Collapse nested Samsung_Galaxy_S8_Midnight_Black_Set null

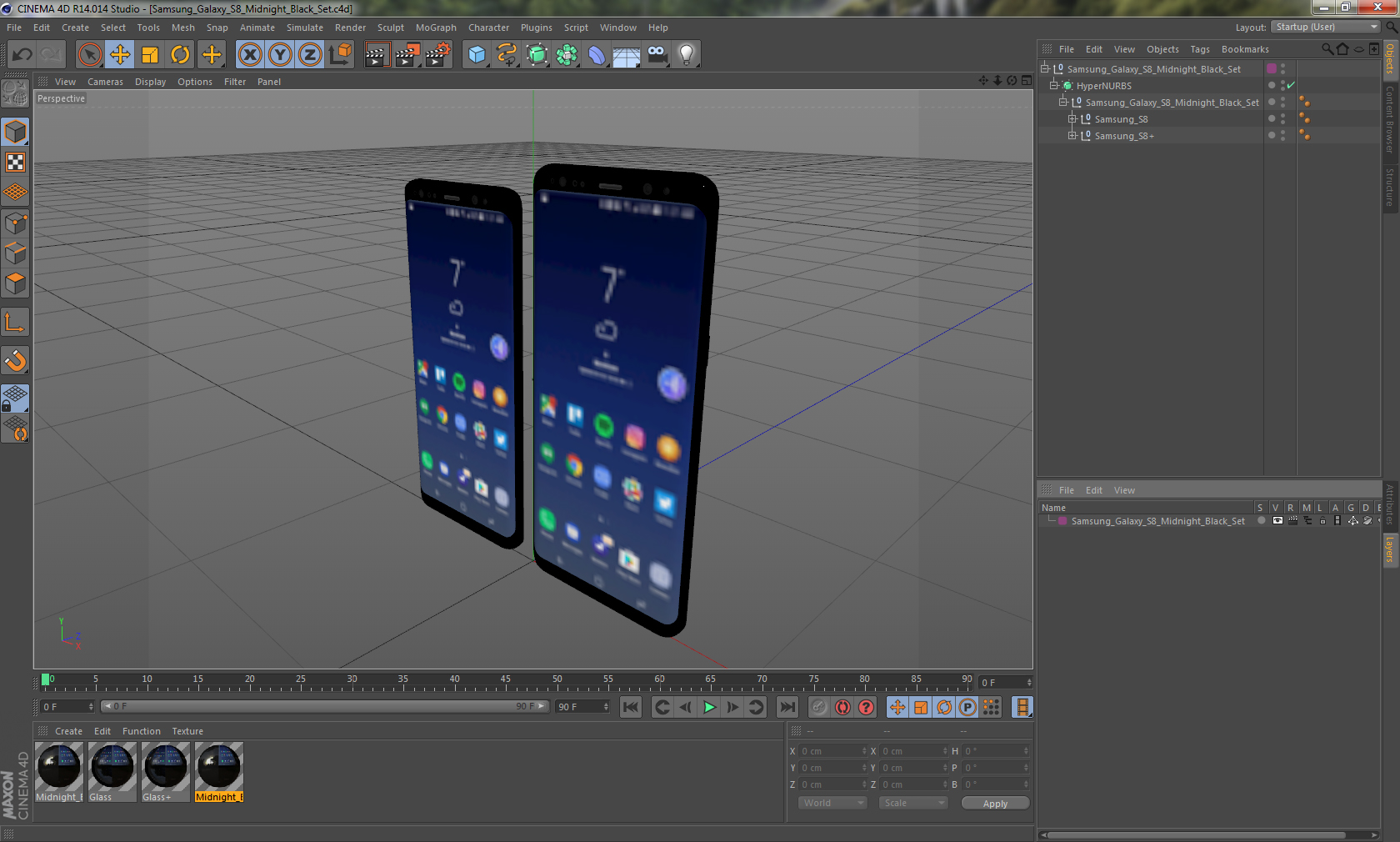1063,102
